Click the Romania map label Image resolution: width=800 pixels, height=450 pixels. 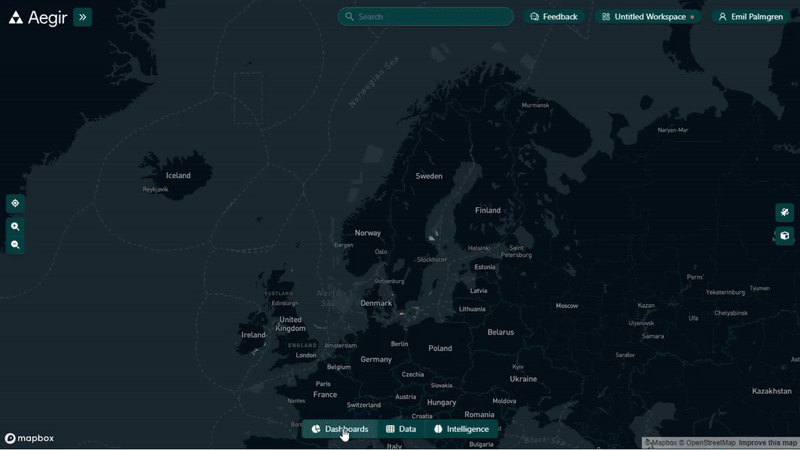tap(479, 415)
